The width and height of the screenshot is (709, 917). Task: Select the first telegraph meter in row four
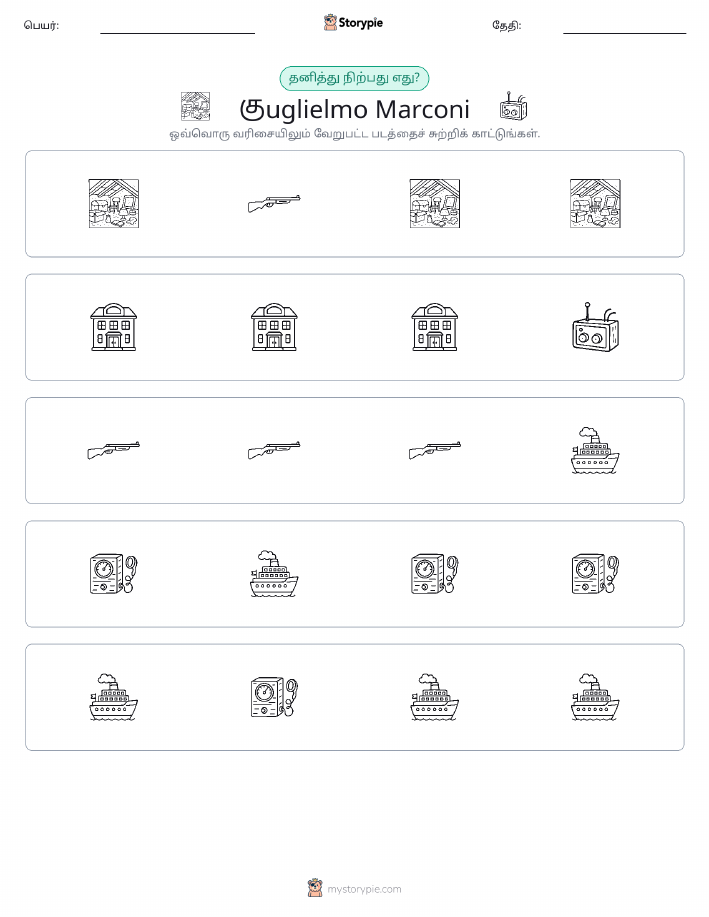pos(113,574)
